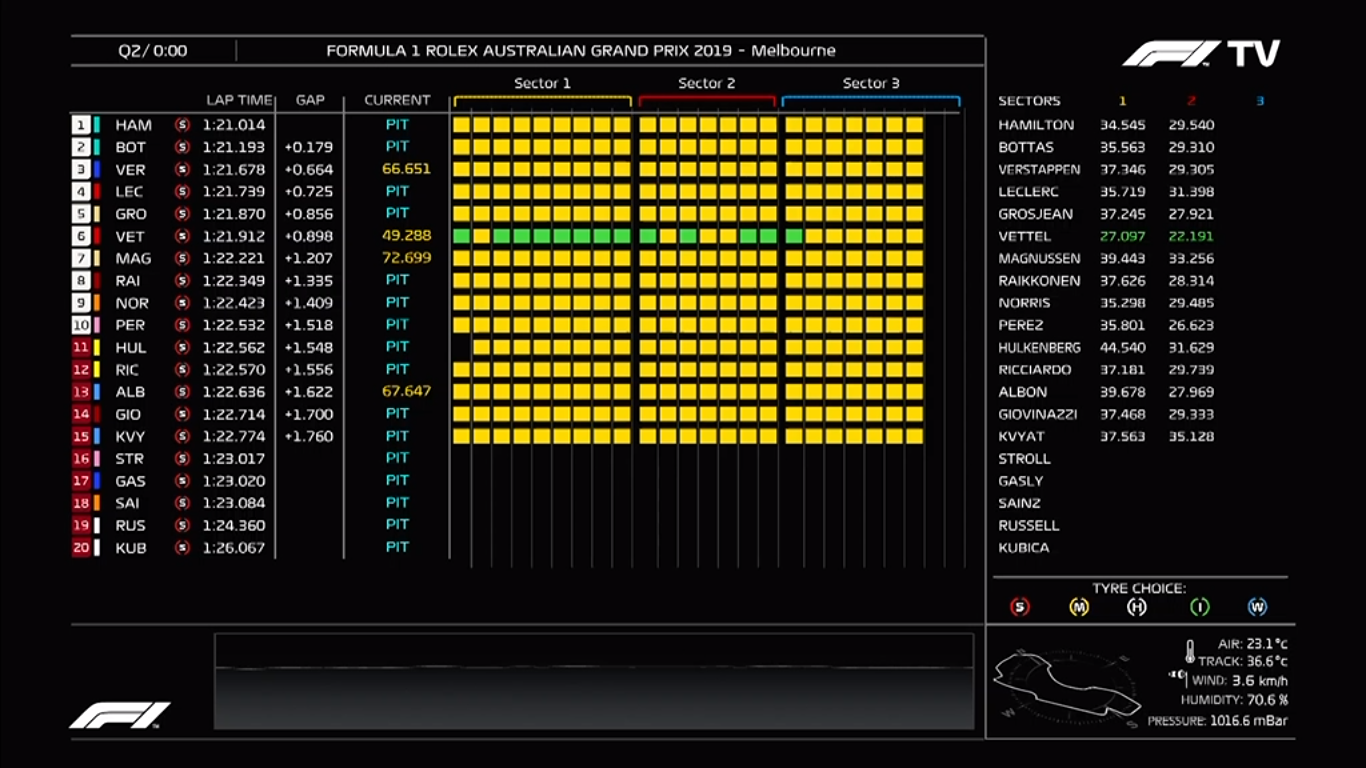Click first yellow mini-sector block in HAM row
This screenshot has width=1366, height=768.
(x=461, y=125)
